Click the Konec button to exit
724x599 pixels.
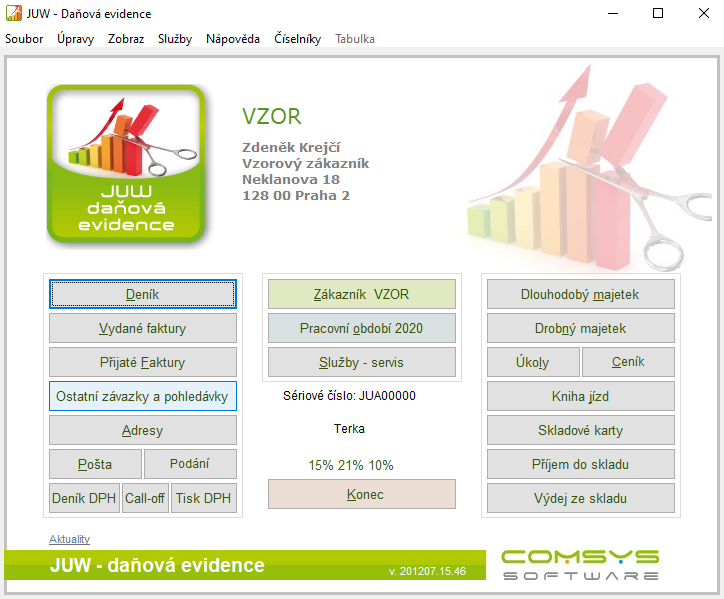point(362,494)
